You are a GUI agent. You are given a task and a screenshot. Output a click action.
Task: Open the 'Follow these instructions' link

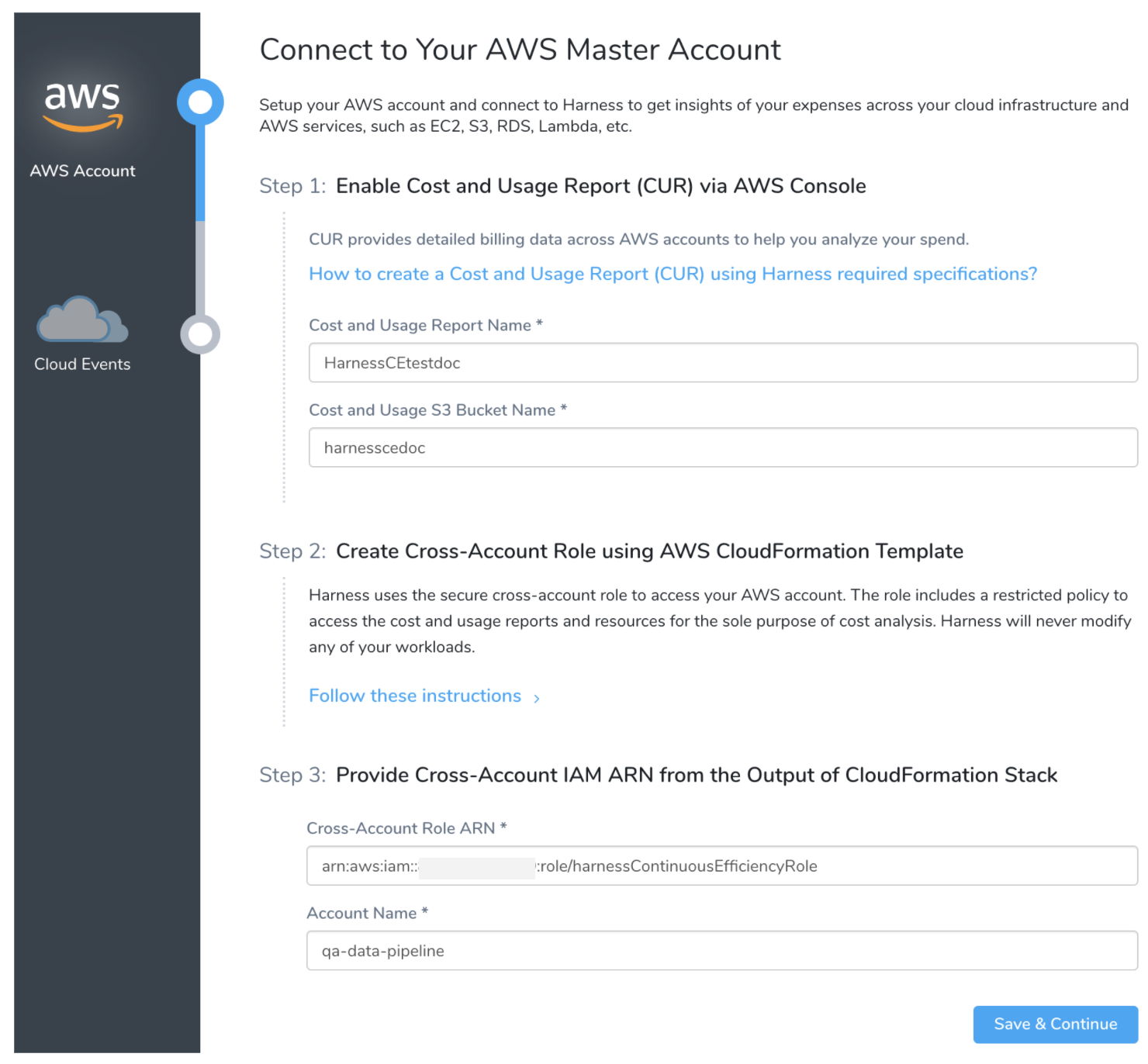point(415,696)
